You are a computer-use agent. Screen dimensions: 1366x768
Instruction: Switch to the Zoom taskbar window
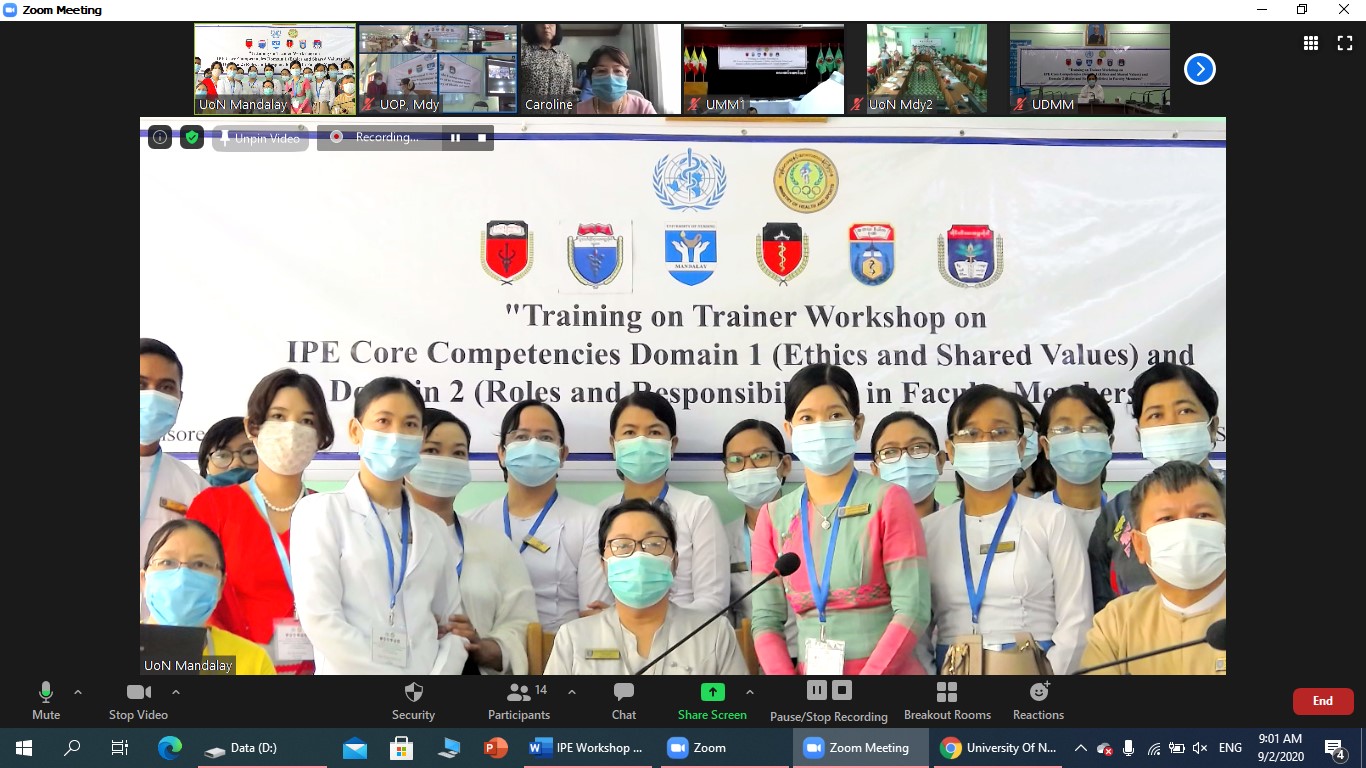[724, 748]
